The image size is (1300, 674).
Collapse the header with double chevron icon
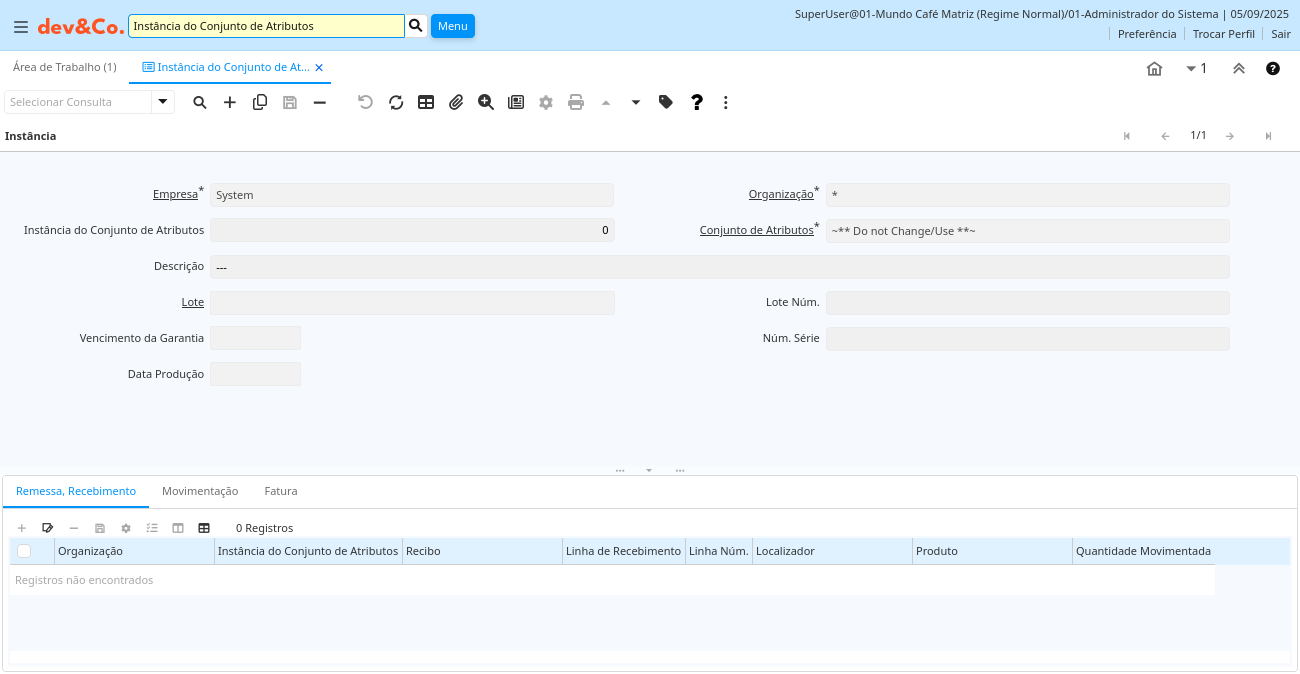1238,69
